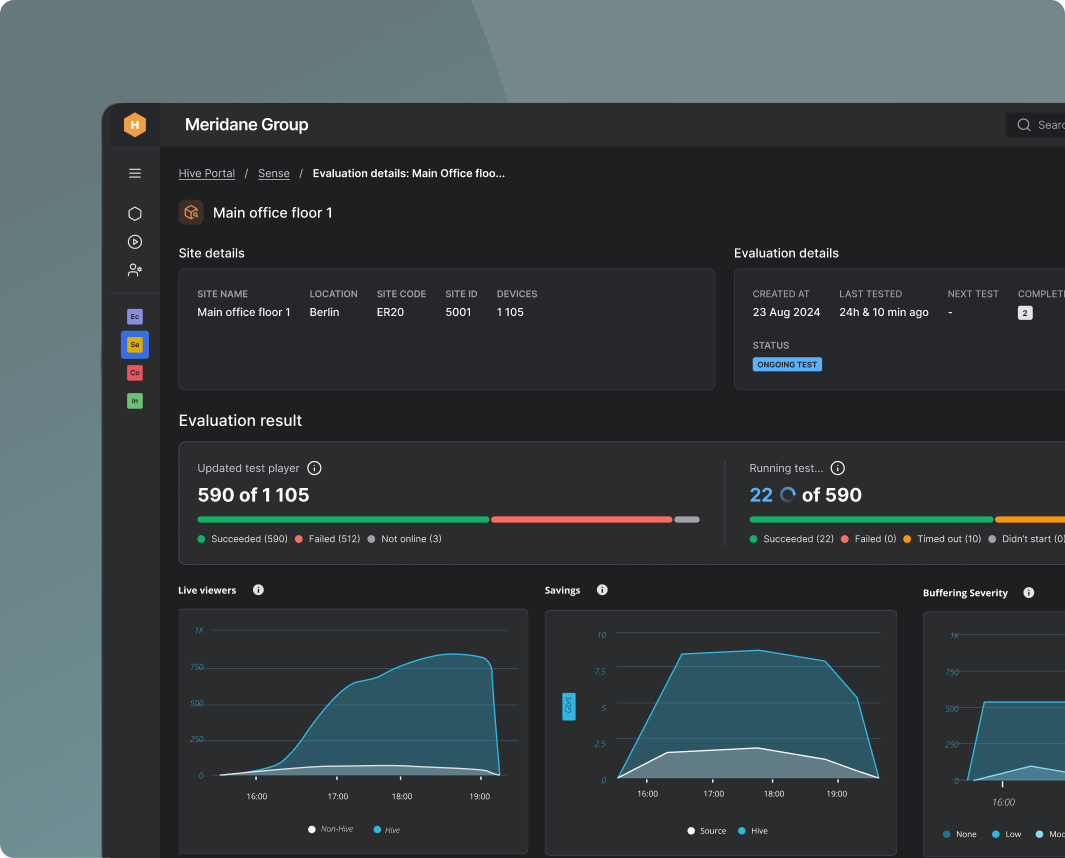Click the Meridane Group title

(x=247, y=124)
